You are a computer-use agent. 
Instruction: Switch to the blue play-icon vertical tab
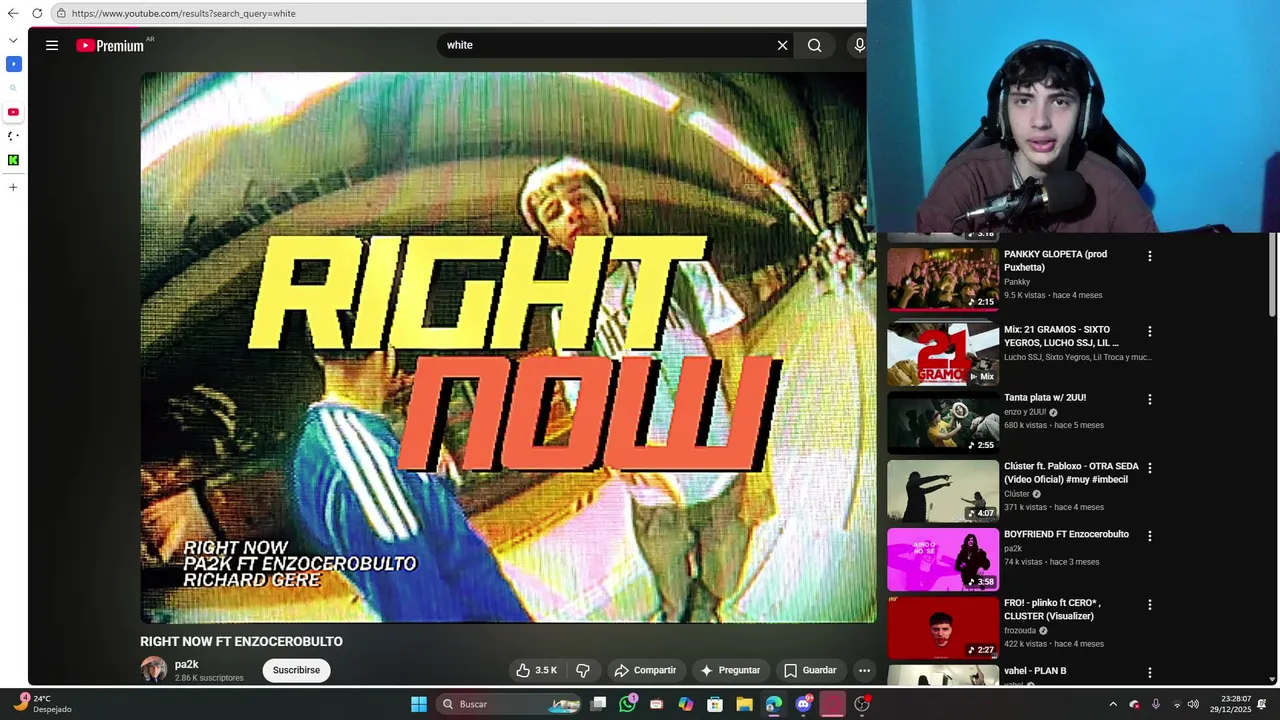point(13,64)
